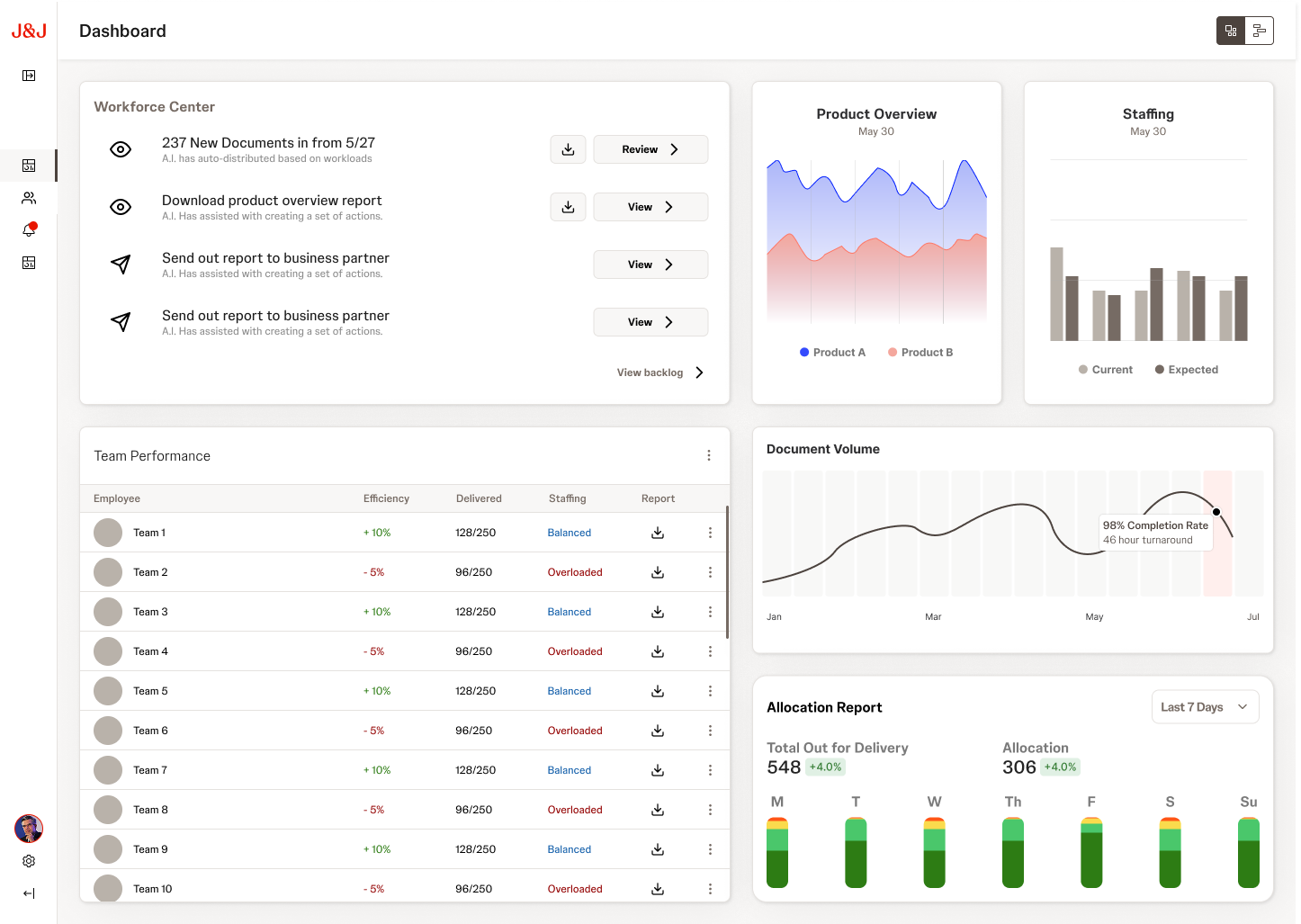Click the log out arrow icon at sidebar bottom
The image size is (1301, 924).
(28, 893)
